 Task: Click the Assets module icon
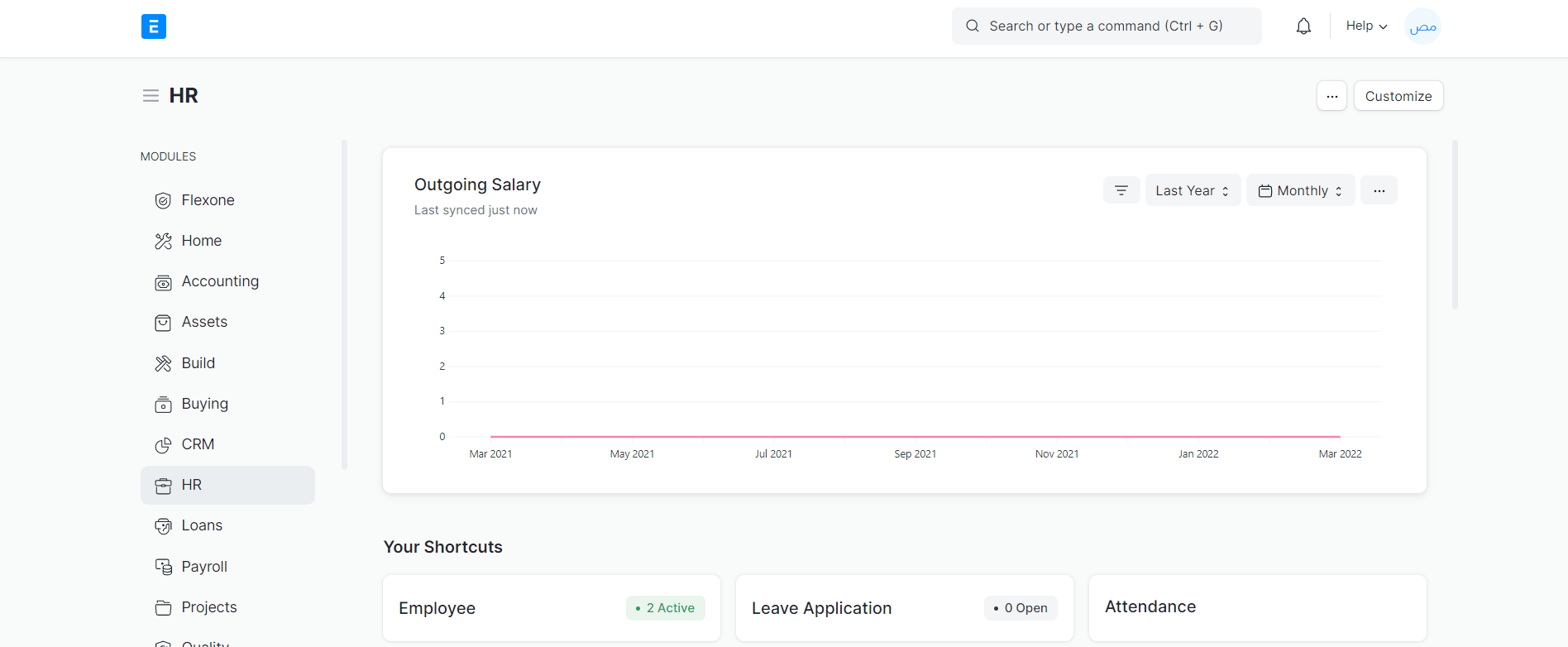click(163, 323)
